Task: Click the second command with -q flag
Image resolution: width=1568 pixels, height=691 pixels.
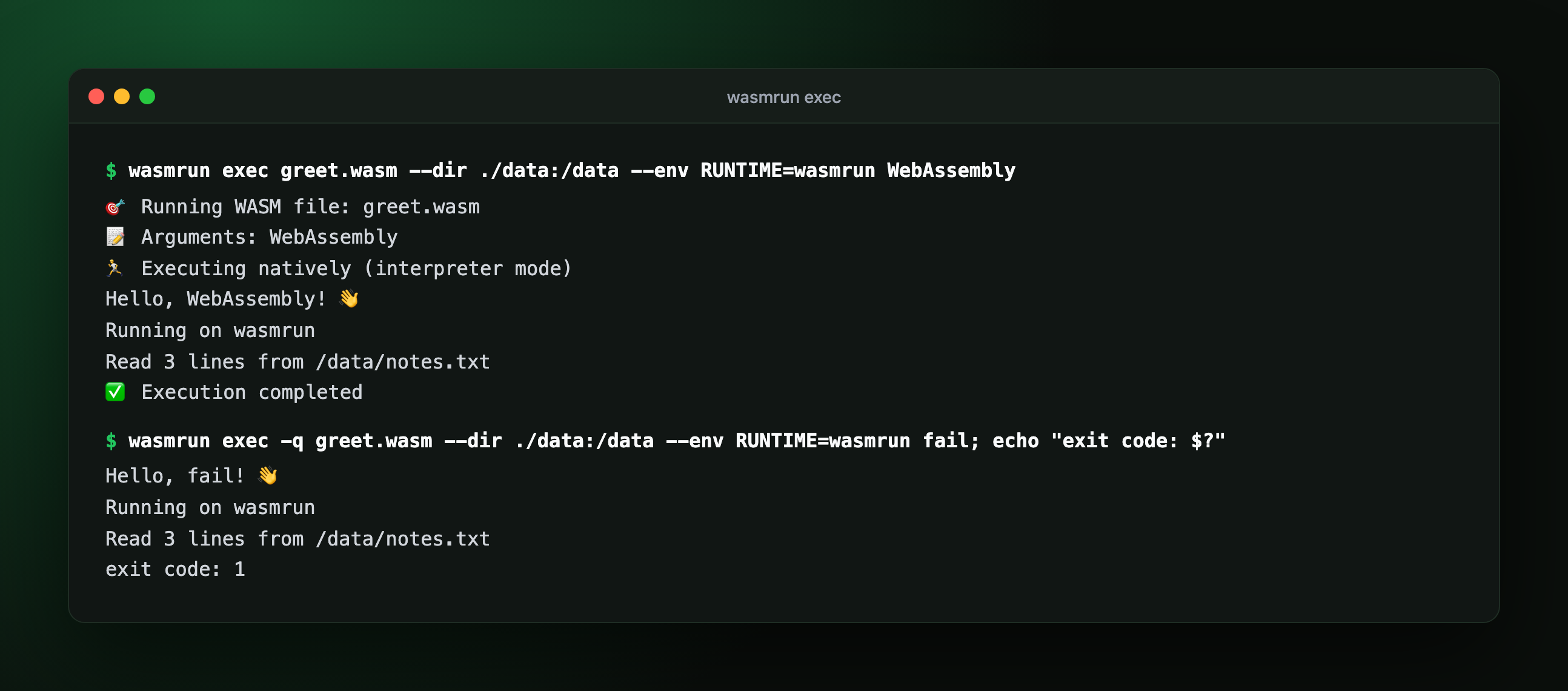Action: [x=677, y=441]
